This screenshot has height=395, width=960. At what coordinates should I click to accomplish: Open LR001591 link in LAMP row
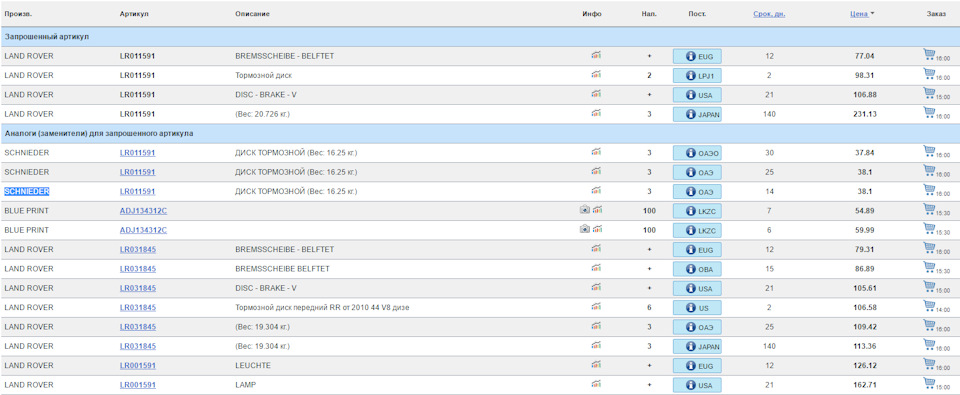(137, 385)
